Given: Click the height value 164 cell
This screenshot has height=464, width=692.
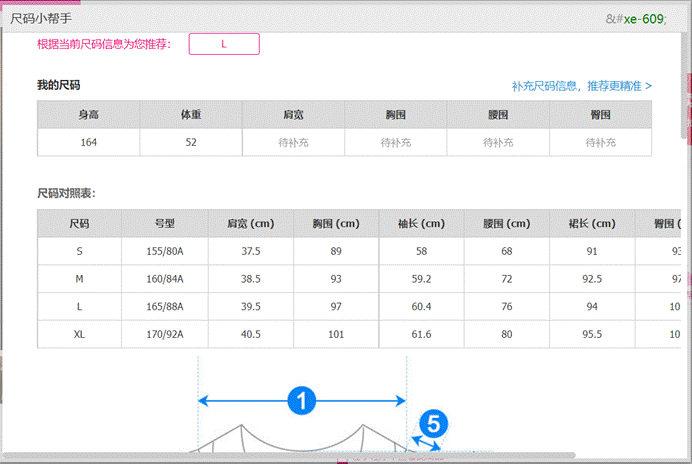Looking at the screenshot, I should click(89, 143).
